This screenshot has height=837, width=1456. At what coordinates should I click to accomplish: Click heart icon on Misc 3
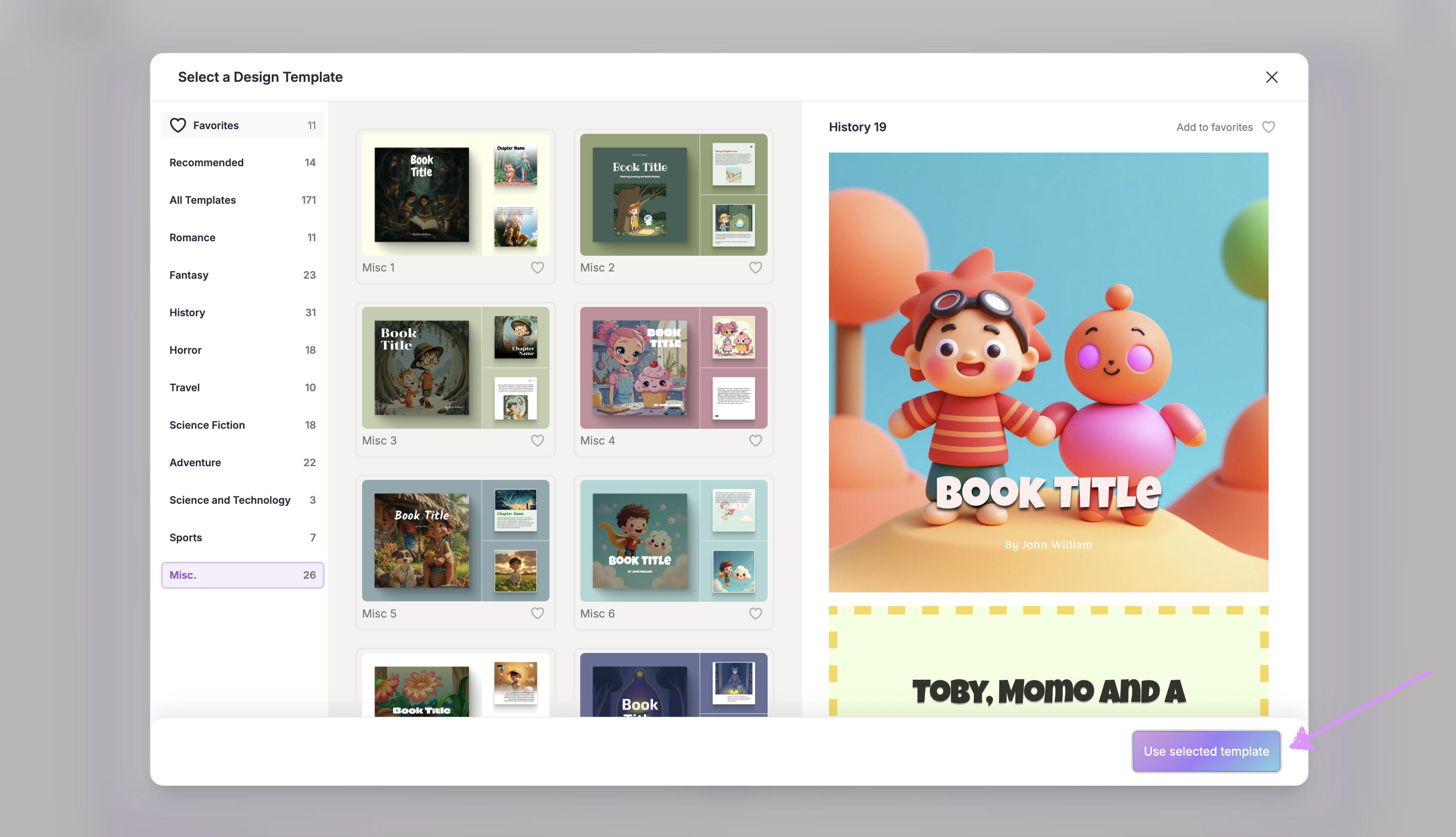537,440
